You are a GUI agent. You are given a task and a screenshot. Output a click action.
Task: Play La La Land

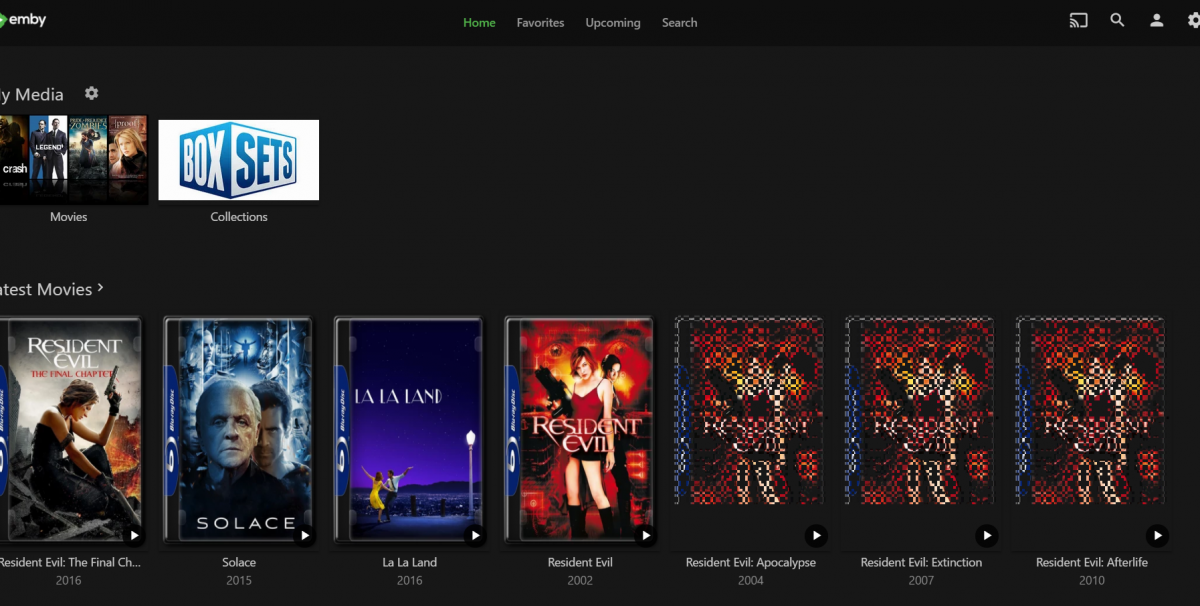coord(475,535)
